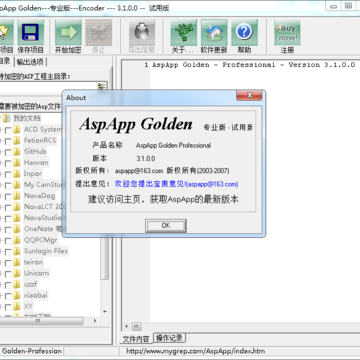Select the NovaStudio tree item
The width and height of the screenshot is (360, 360).
pos(43,218)
